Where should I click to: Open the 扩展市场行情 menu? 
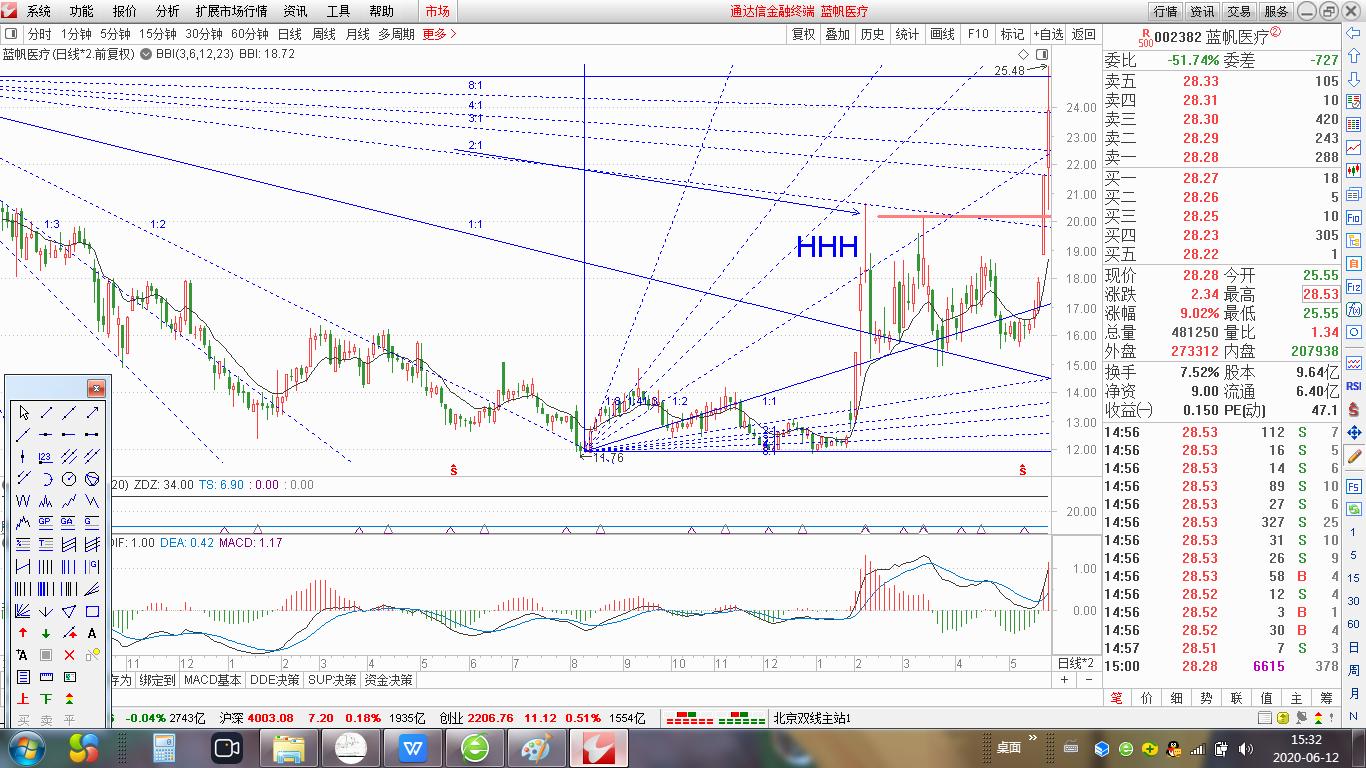point(231,11)
